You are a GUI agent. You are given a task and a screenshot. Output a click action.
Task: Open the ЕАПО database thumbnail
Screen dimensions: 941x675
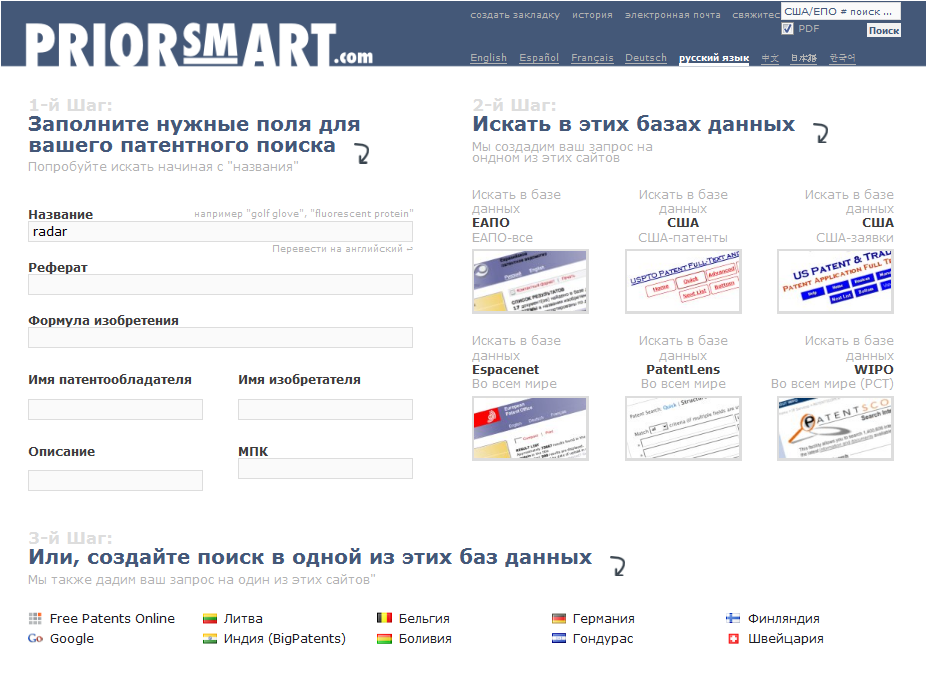pyautogui.click(x=531, y=281)
